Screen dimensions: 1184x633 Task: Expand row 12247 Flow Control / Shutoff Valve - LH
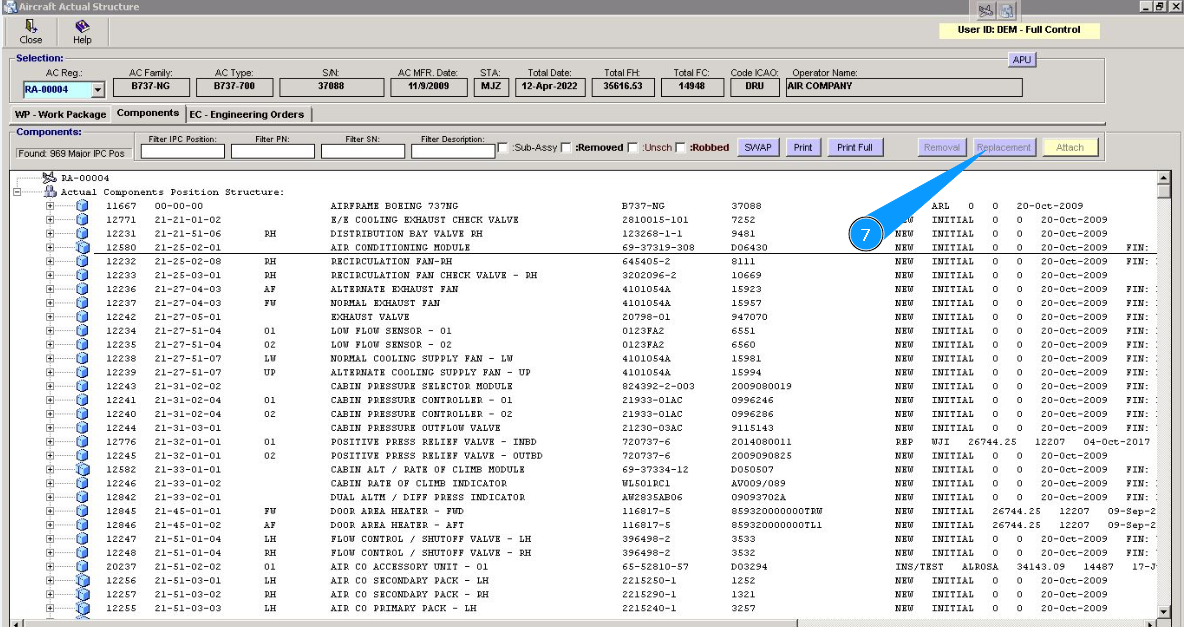(x=50, y=539)
